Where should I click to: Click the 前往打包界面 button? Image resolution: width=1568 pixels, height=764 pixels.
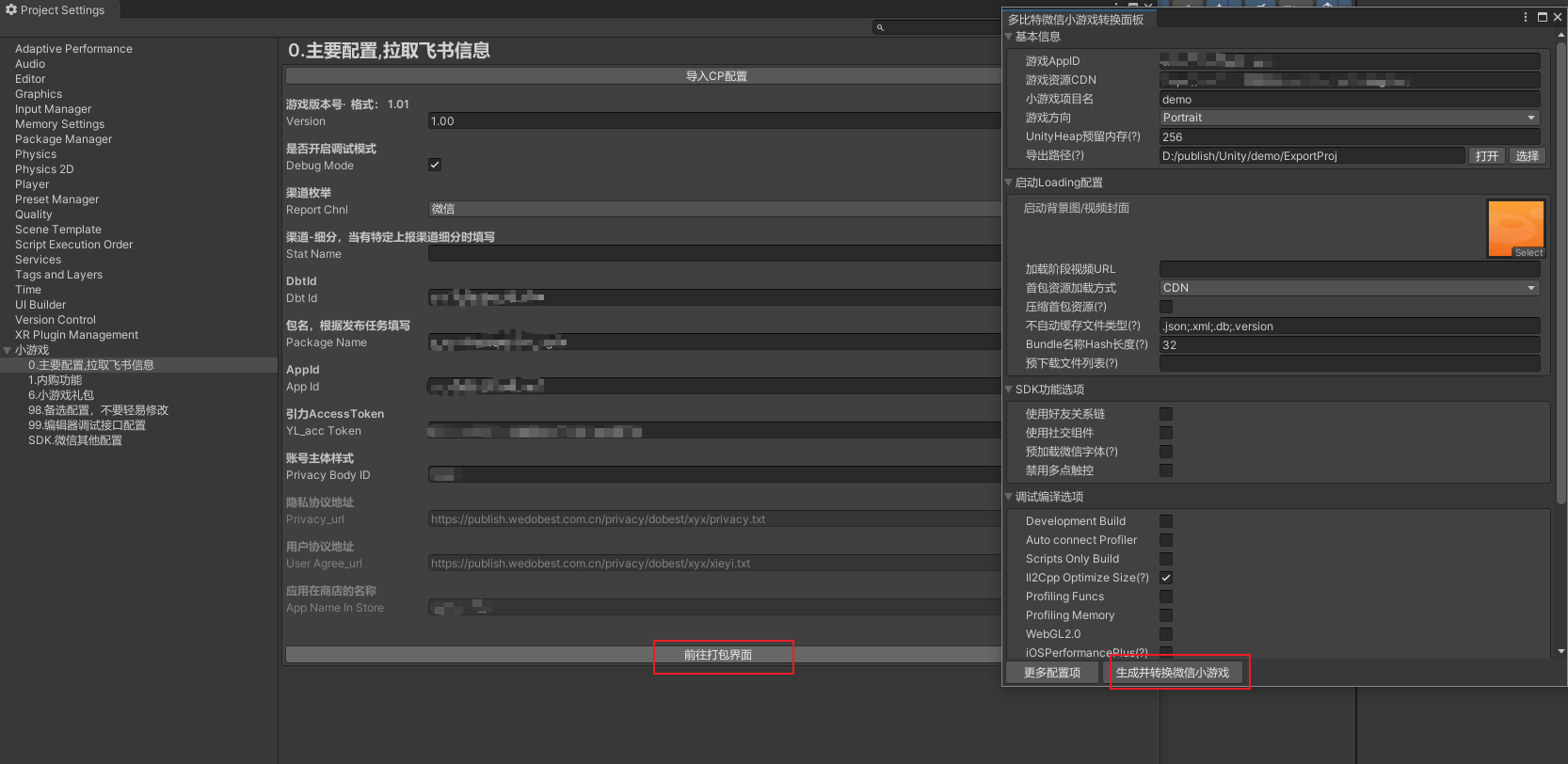point(717,655)
